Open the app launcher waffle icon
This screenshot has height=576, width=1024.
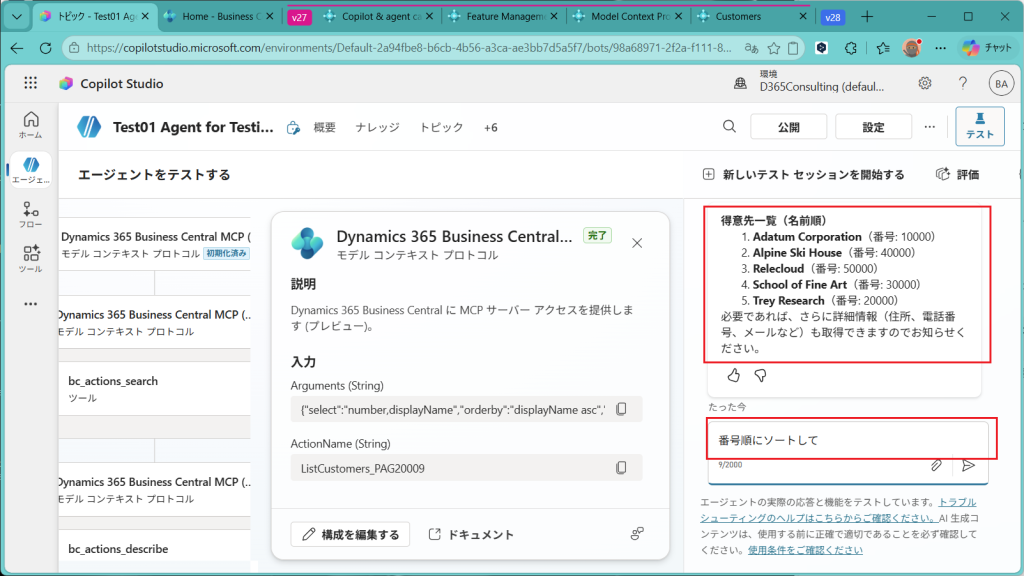click(31, 84)
